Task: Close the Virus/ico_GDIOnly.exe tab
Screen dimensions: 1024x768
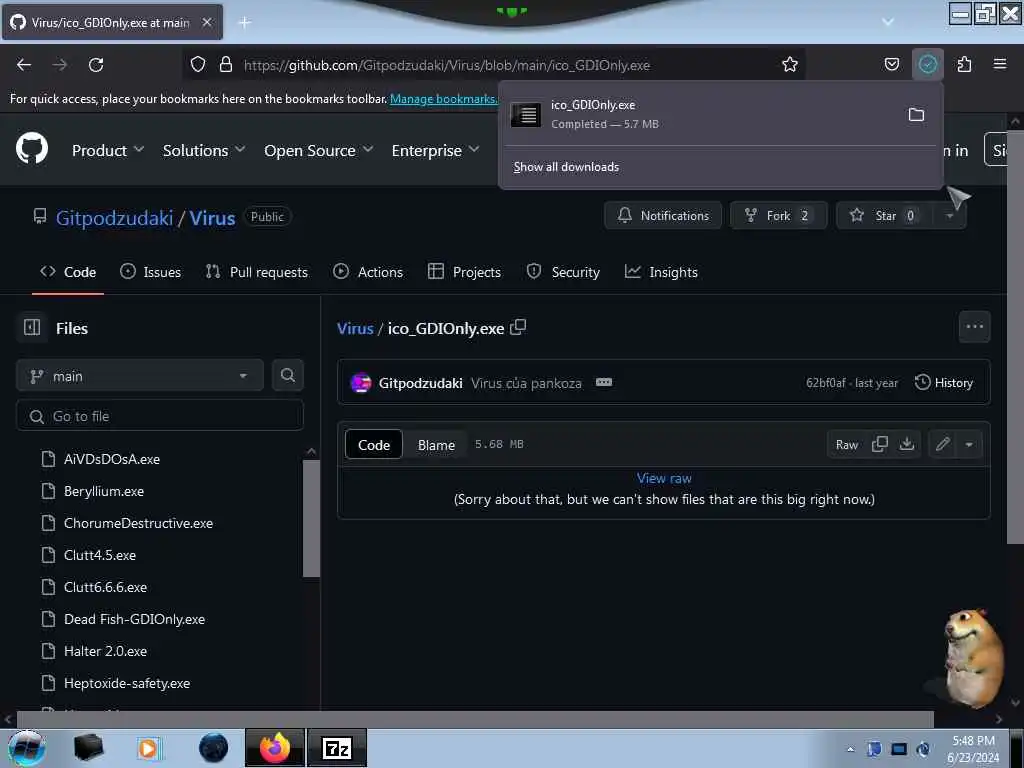Action: (x=207, y=22)
